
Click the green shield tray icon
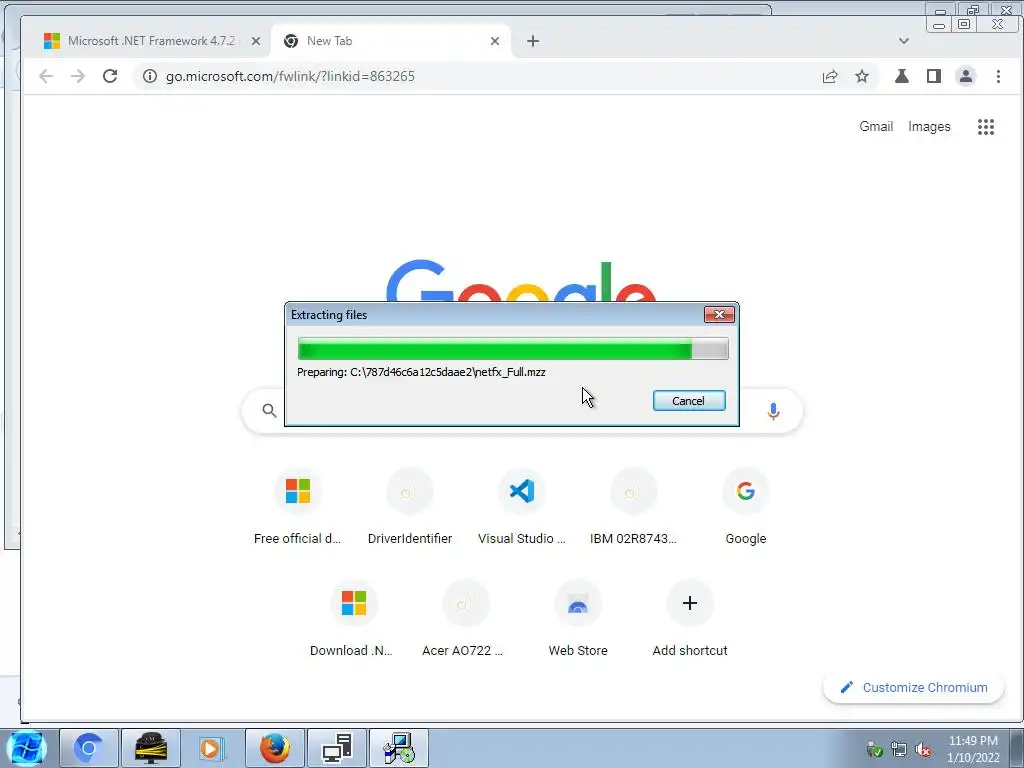coord(874,750)
